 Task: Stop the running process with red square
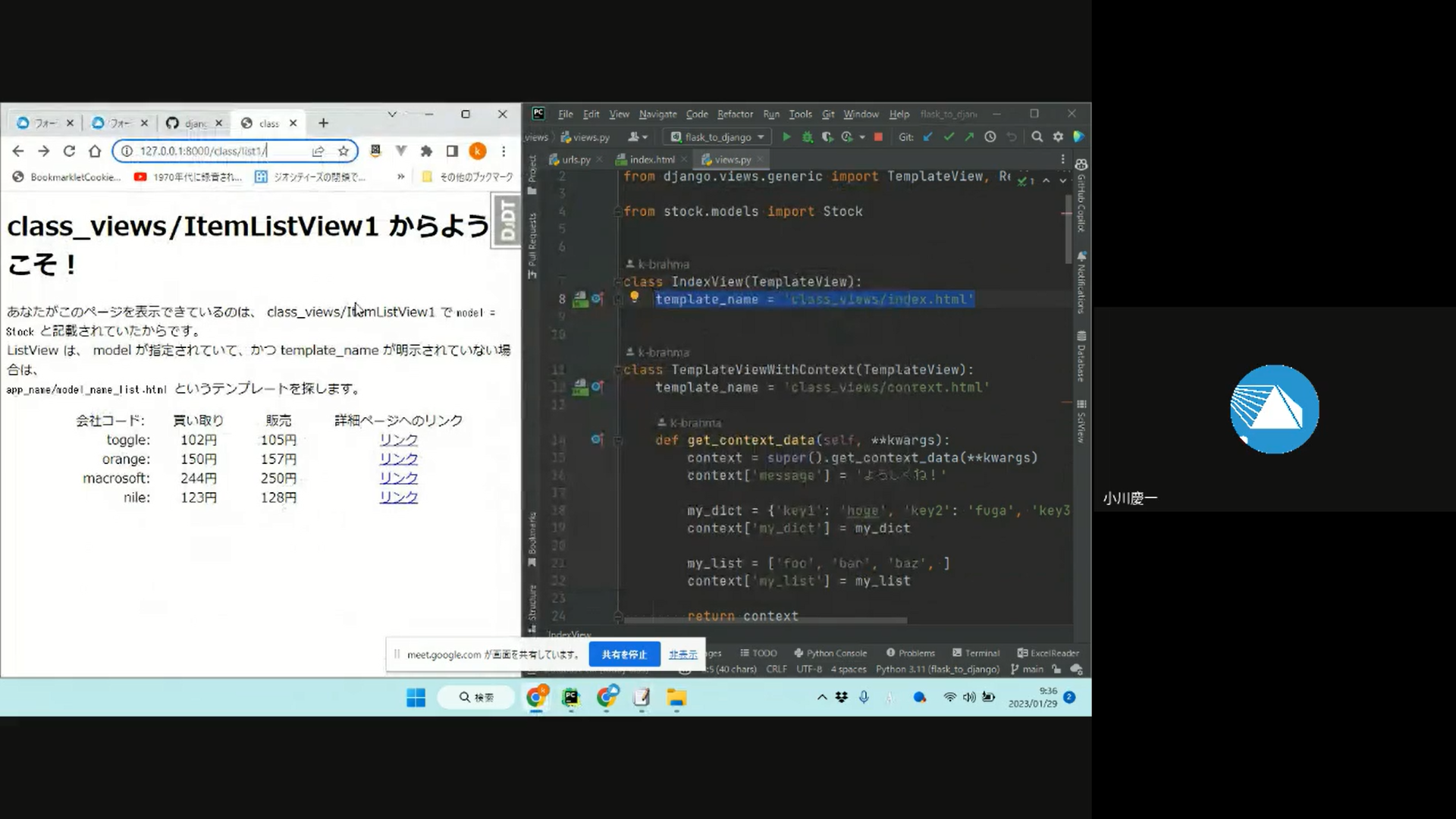[x=878, y=136]
